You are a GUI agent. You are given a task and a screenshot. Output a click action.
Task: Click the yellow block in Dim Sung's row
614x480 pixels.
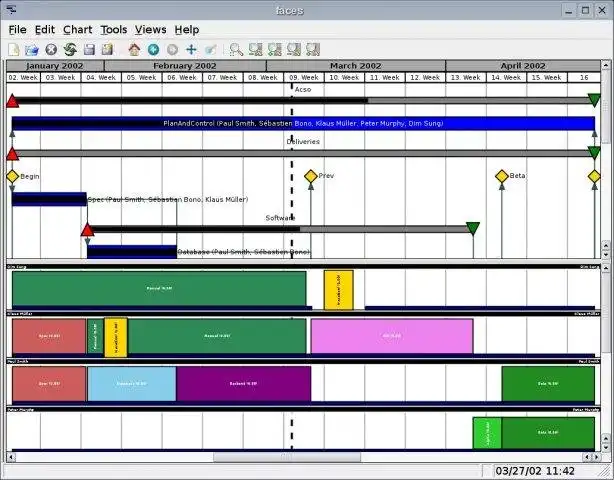click(x=339, y=290)
